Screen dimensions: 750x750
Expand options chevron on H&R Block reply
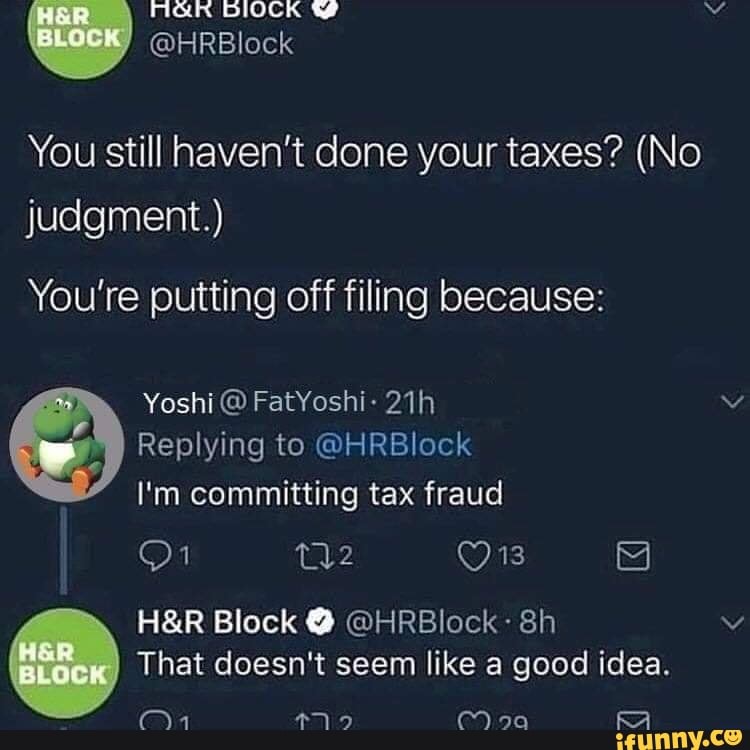pos(732,623)
